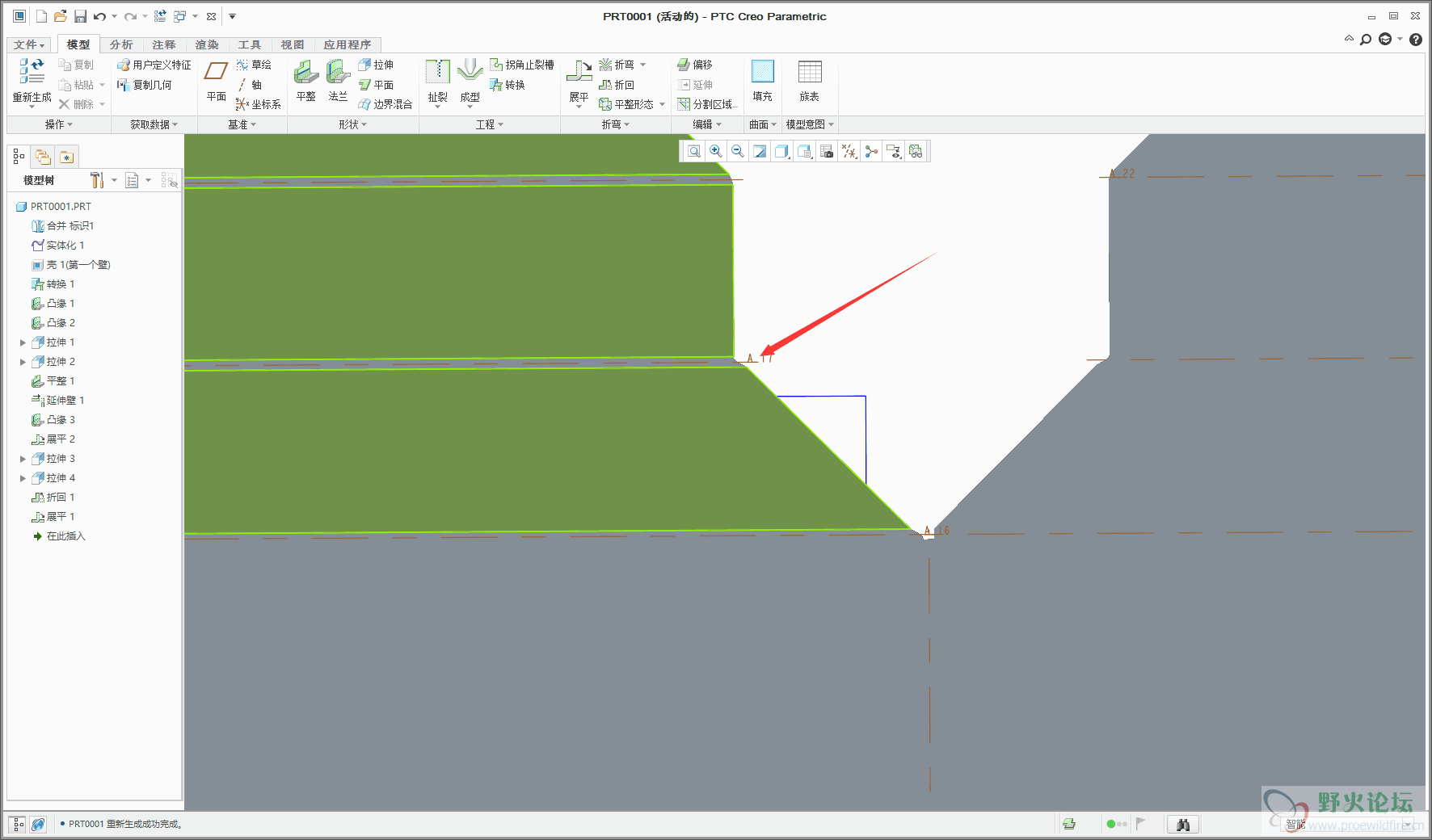Expand the 拉伸 2 tree node
Viewport: 1432px width, 840px height.
23,362
